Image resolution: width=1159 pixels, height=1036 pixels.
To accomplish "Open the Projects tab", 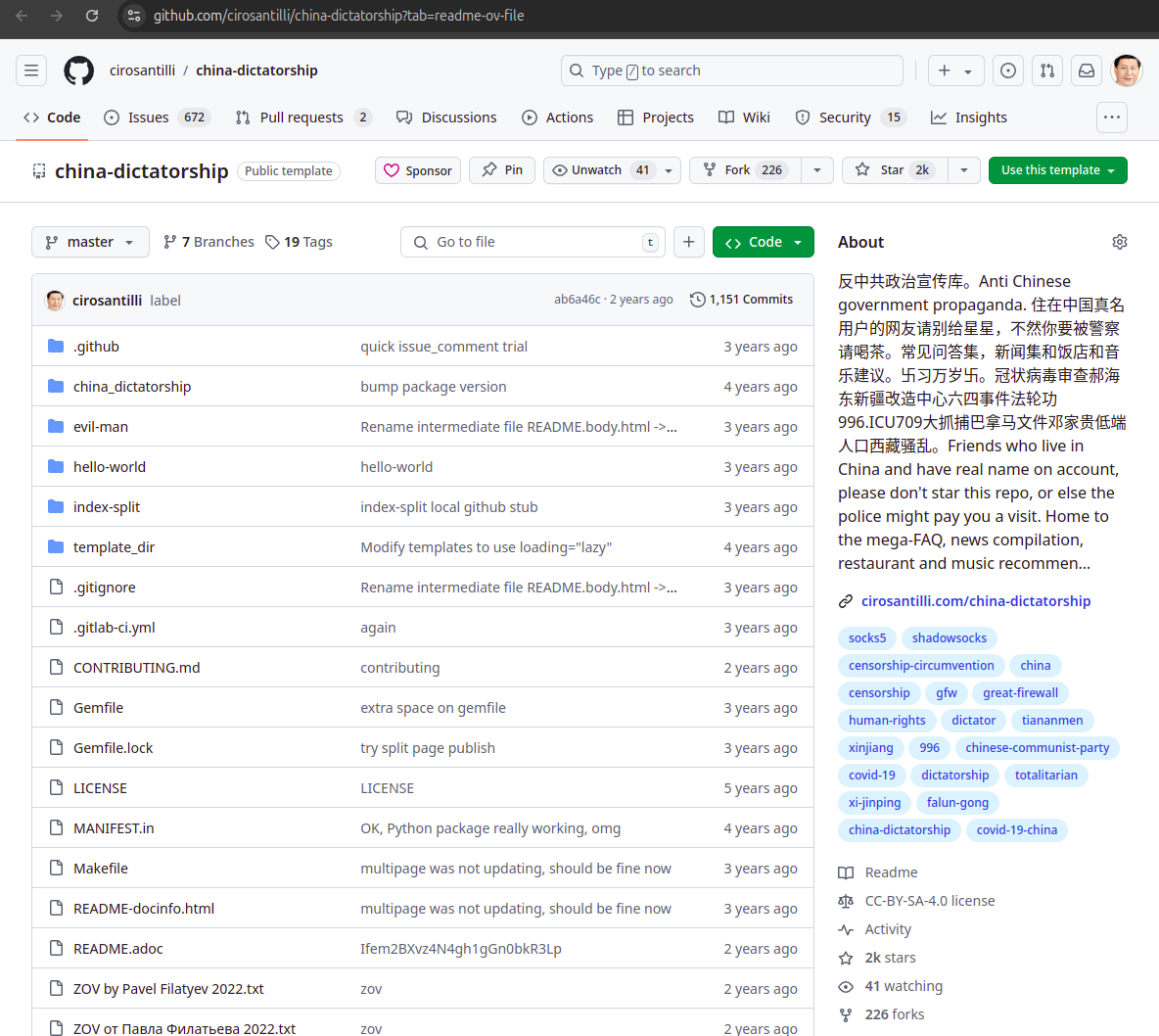I will pyautogui.click(x=656, y=117).
